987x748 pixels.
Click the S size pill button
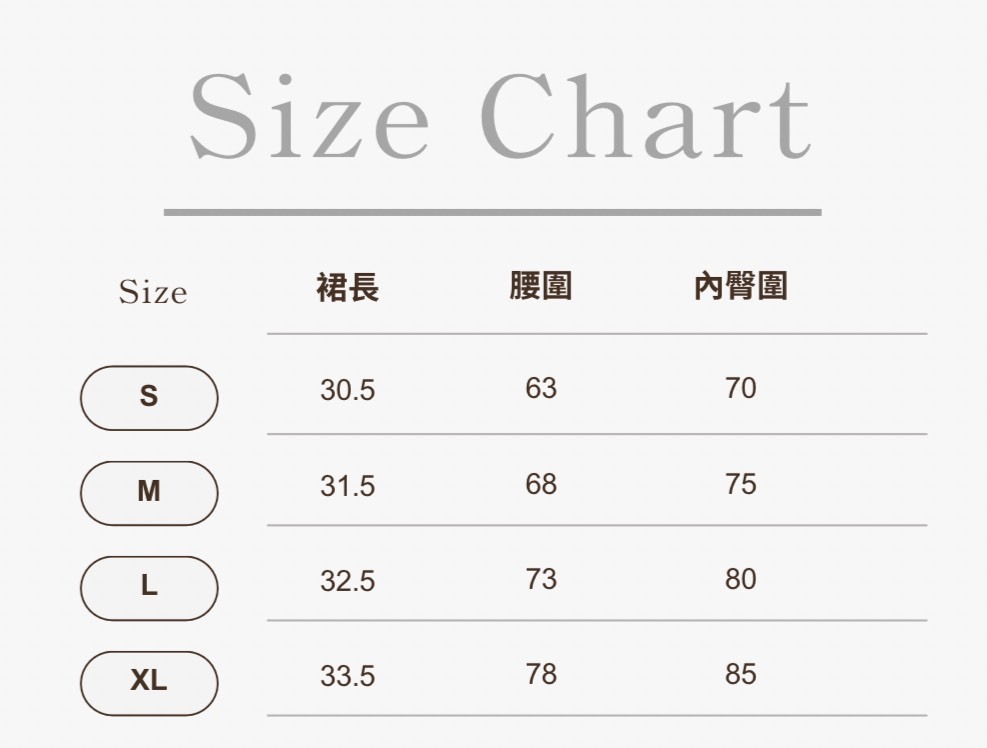(149, 397)
